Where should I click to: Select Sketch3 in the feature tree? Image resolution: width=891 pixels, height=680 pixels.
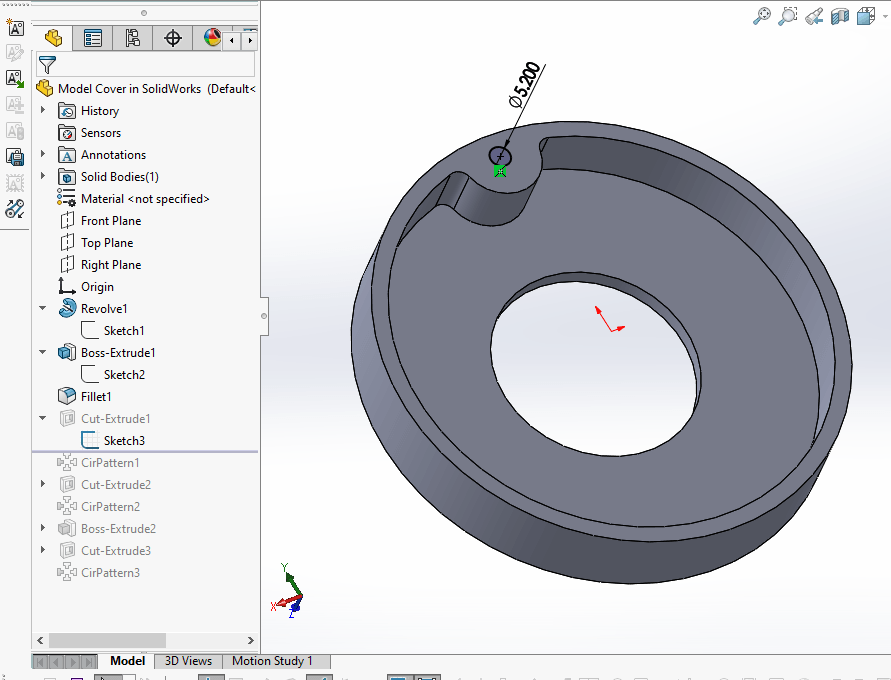124,441
